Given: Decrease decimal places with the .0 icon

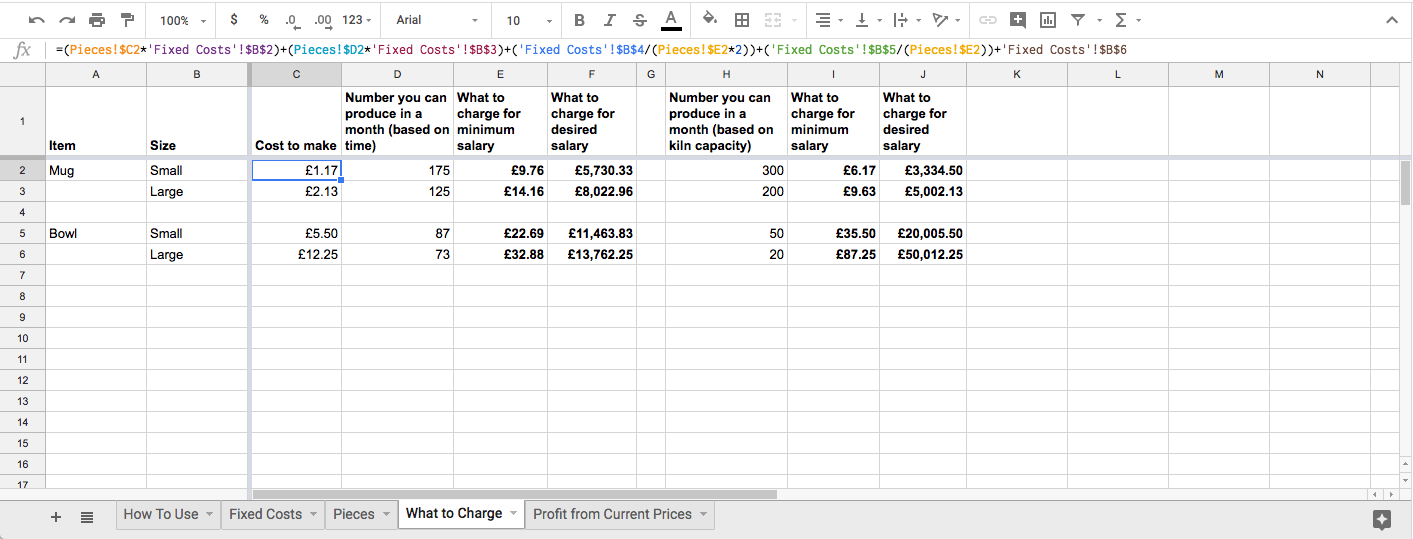Looking at the screenshot, I should (291, 20).
